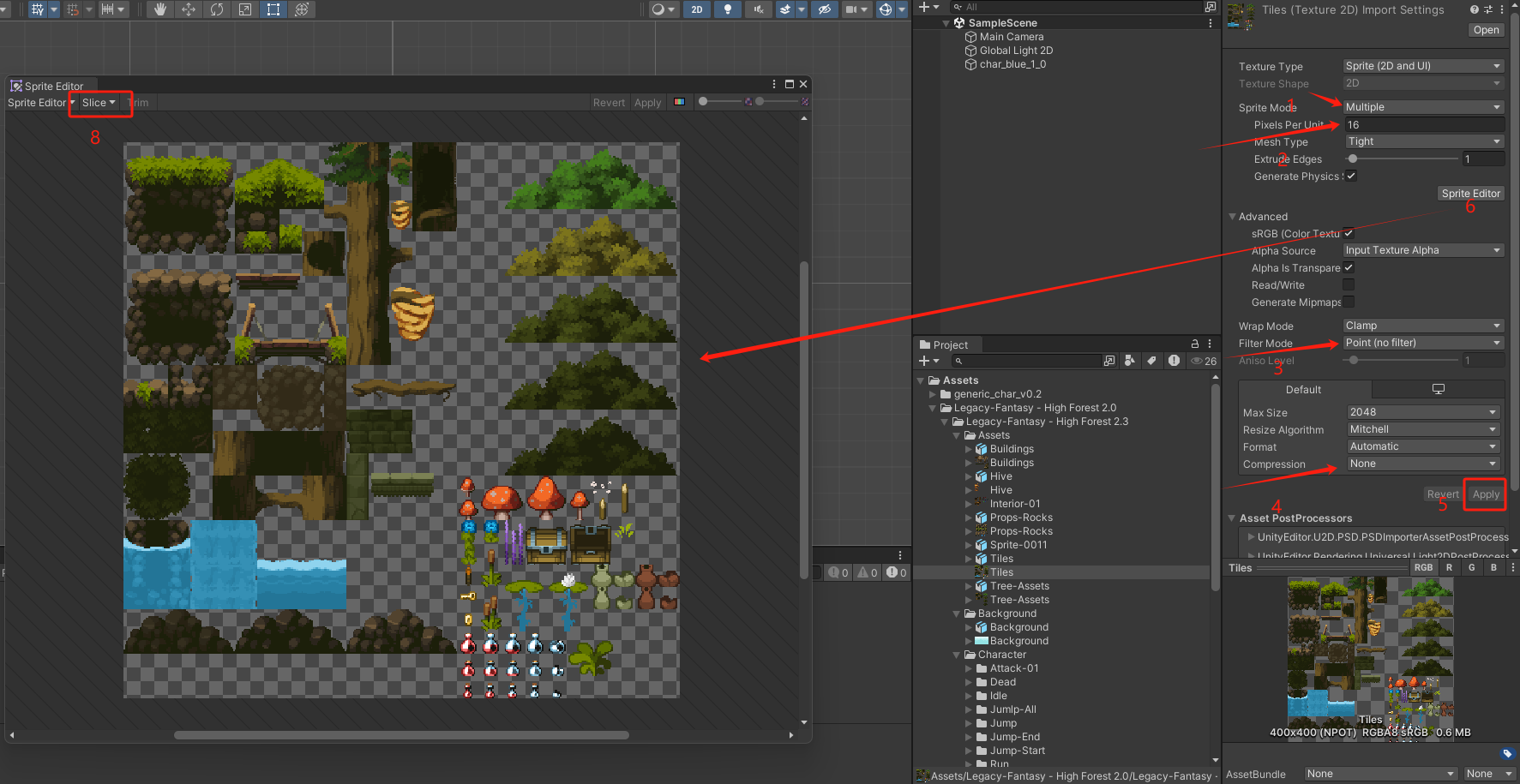Viewport: 1520px width, 784px height.
Task: Toggle scene effects layers icon
Action: click(x=785, y=9)
